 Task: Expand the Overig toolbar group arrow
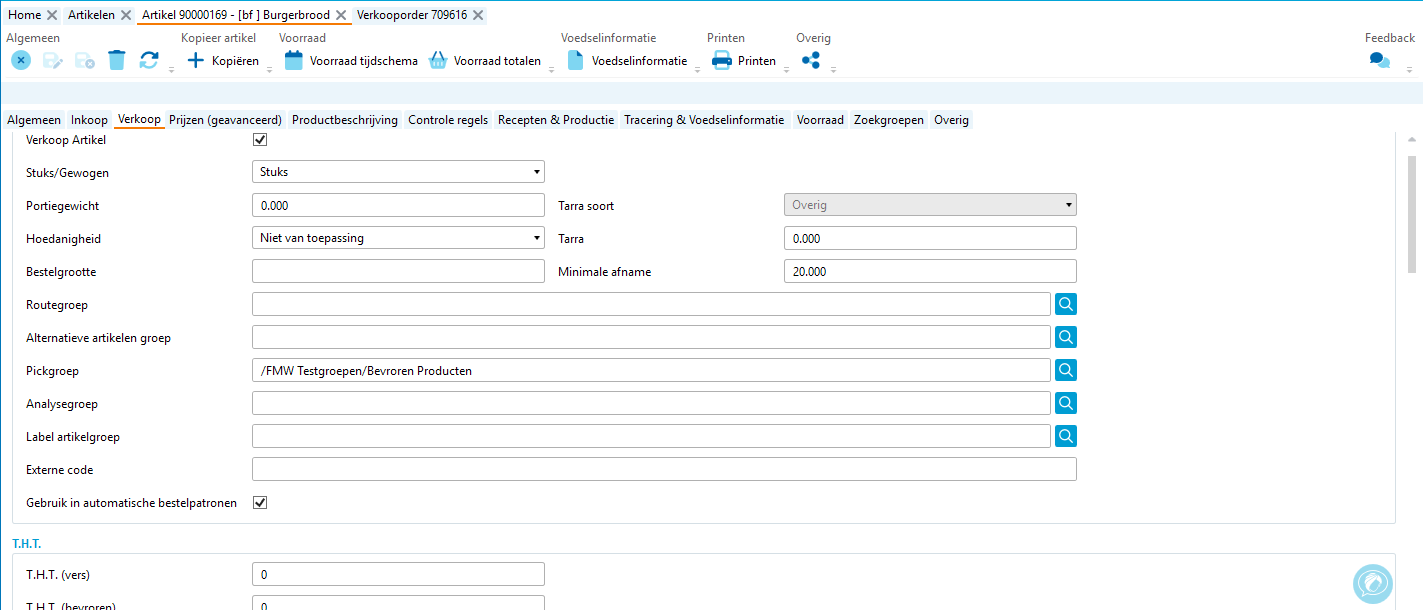(x=833, y=70)
